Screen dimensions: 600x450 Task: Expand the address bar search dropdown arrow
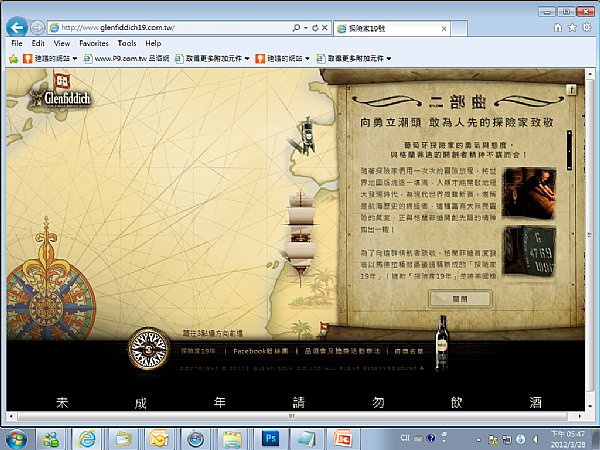click(306, 28)
